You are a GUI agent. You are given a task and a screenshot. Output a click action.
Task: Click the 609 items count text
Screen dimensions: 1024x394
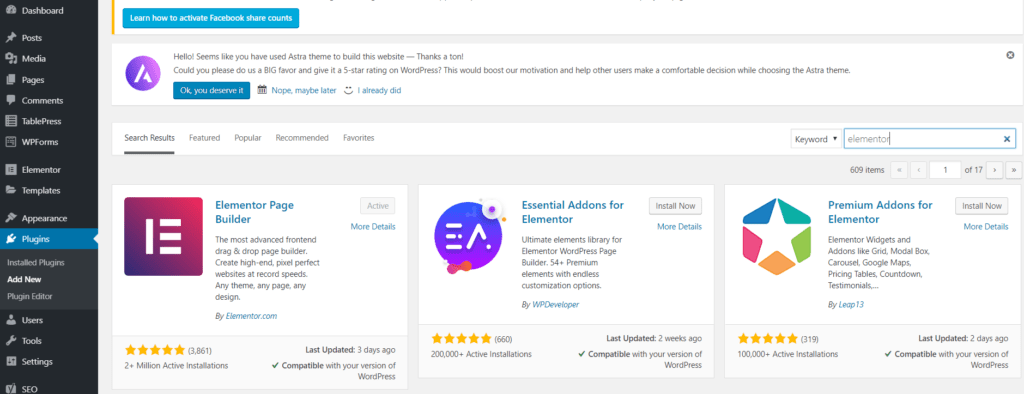pyautogui.click(x=867, y=170)
